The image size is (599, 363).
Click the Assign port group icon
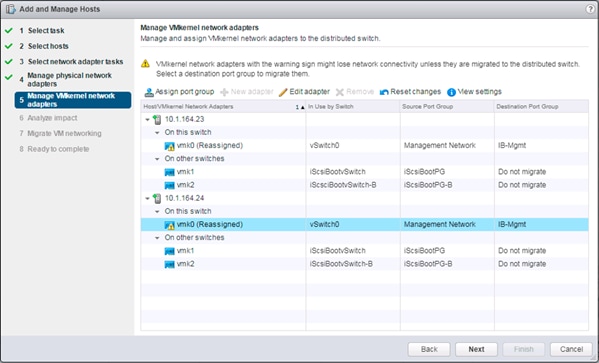(149, 92)
